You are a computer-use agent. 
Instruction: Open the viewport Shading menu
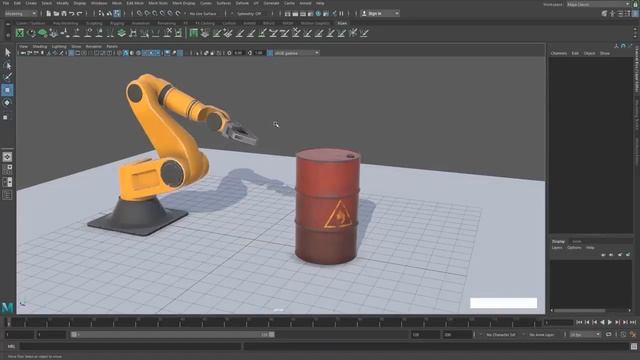(x=40, y=47)
